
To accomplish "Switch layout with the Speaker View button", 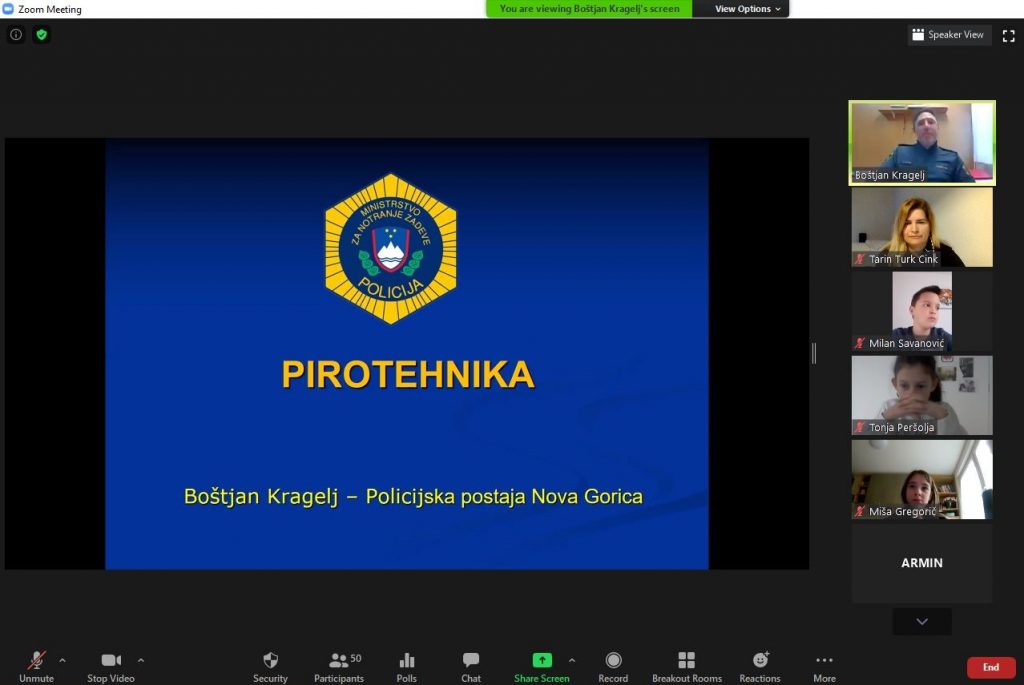I will coord(948,35).
